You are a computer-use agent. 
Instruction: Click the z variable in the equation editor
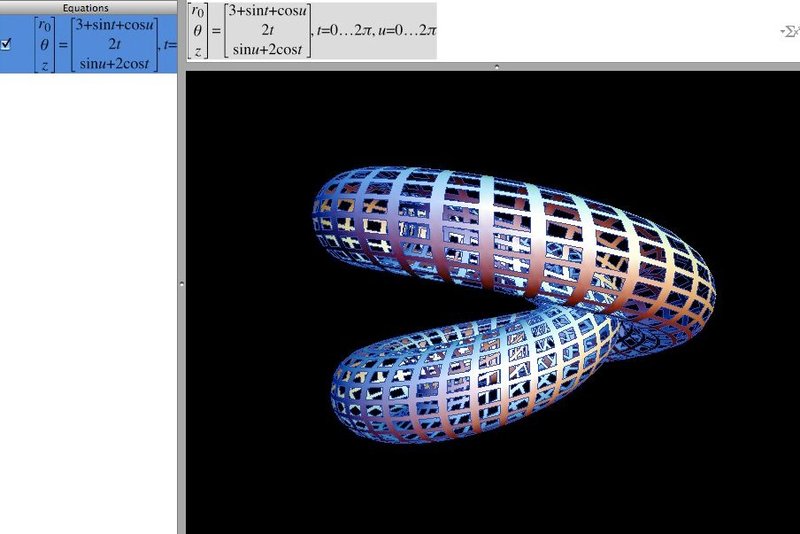coord(202,47)
